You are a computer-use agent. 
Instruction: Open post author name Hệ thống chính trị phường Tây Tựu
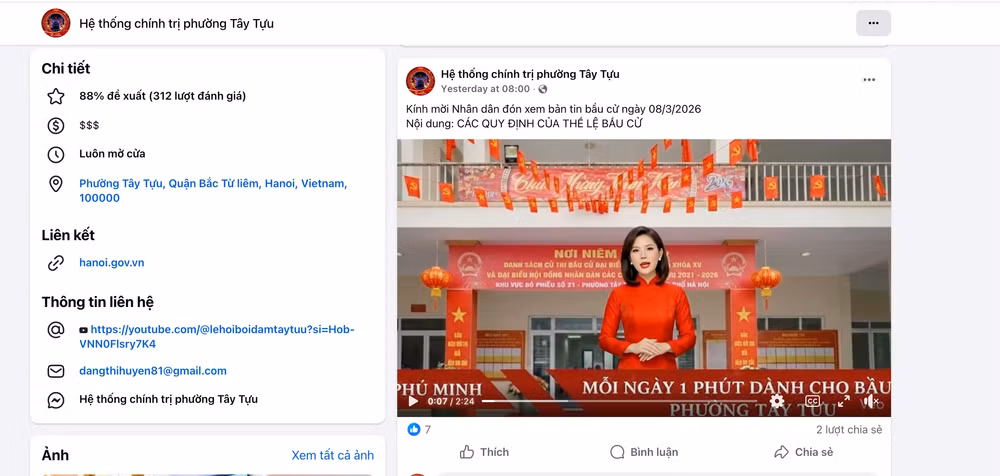(530, 74)
